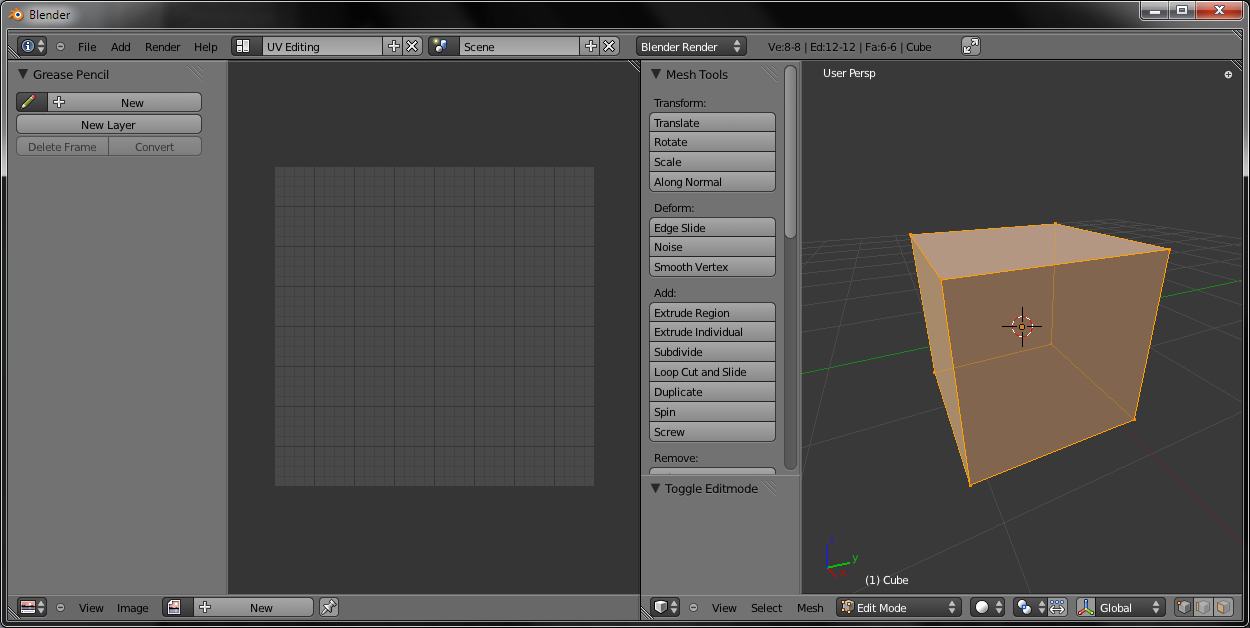Screen dimensions: 1250x628
Task: Delete the Scene with the X icon
Action: (609, 46)
